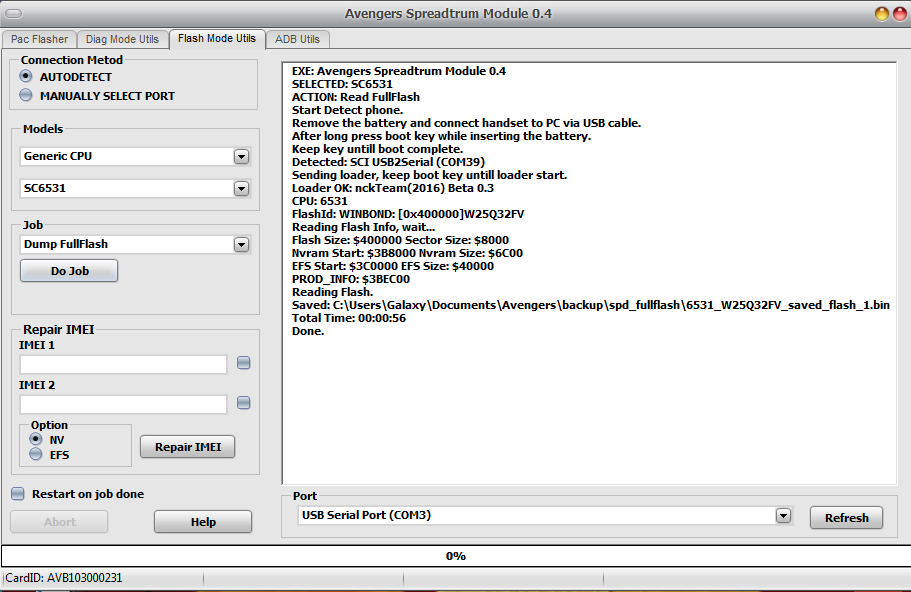Choose MANUALLY SELECT PORT option
The width and height of the screenshot is (911, 592).
26,95
